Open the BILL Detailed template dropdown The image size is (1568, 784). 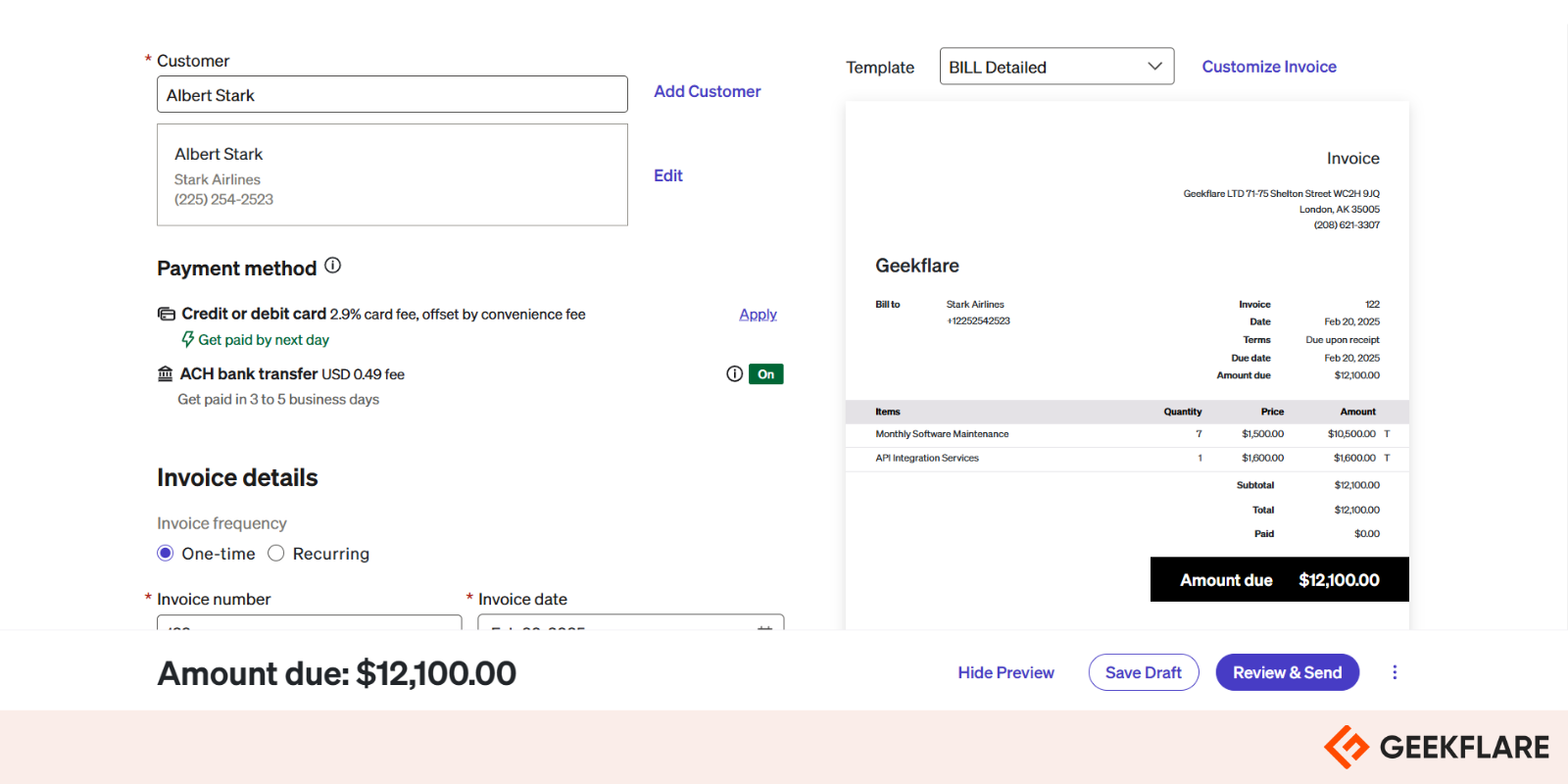1056,67
